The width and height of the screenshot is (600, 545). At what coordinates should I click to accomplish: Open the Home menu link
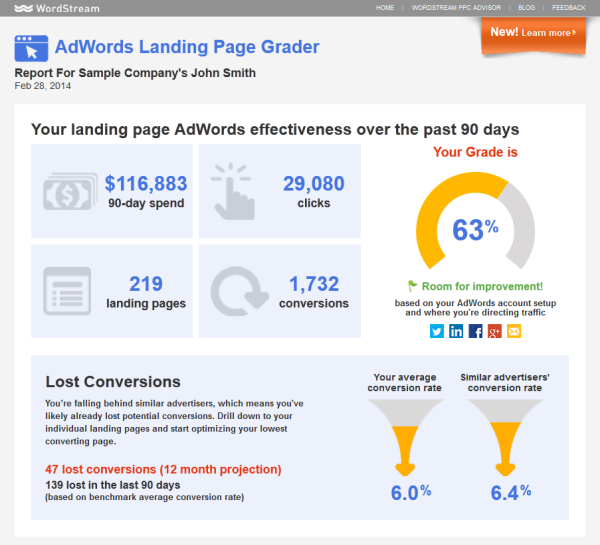tap(385, 8)
